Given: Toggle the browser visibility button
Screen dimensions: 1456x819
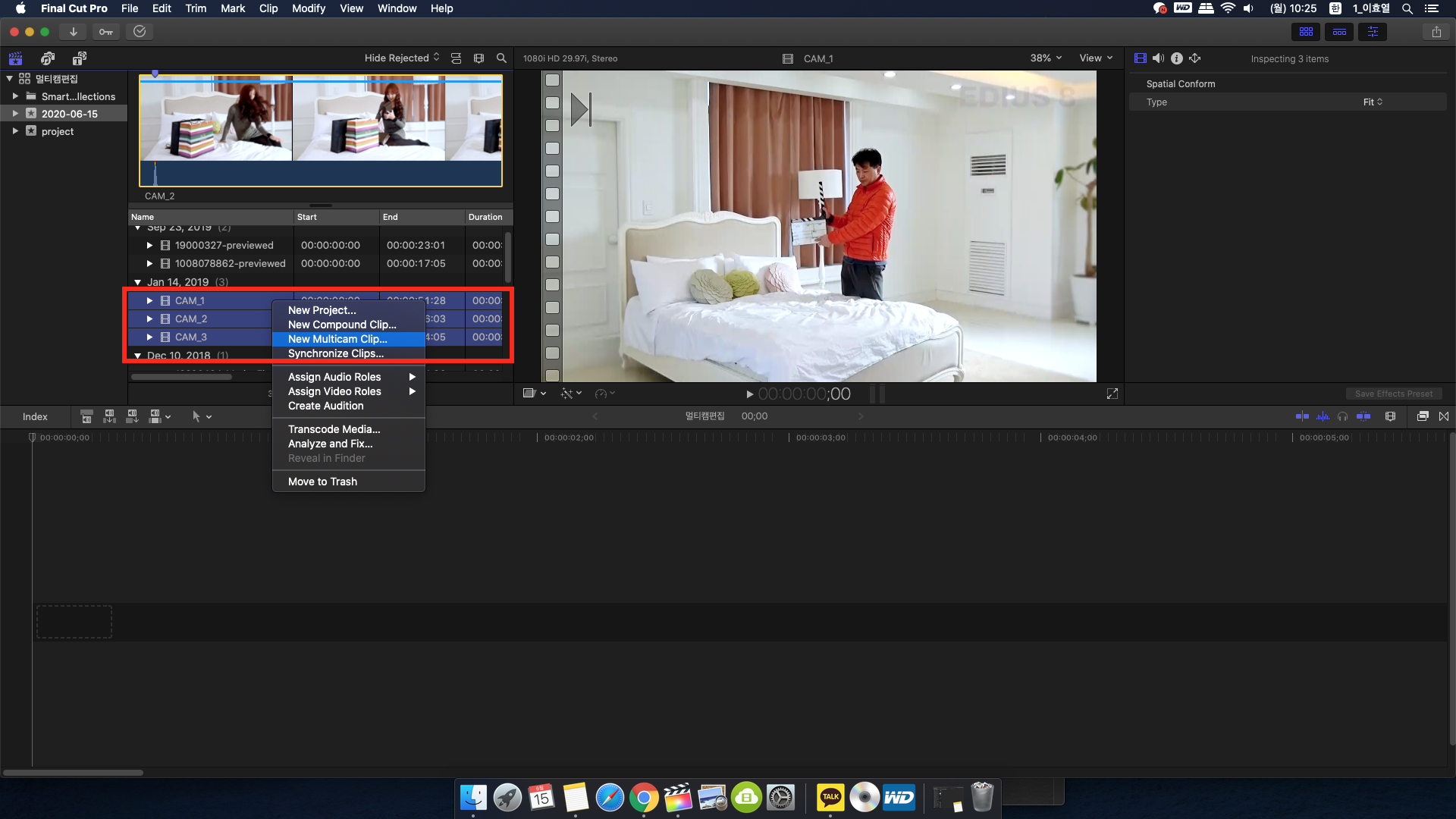Looking at the screenshot, I should 1306,32.
